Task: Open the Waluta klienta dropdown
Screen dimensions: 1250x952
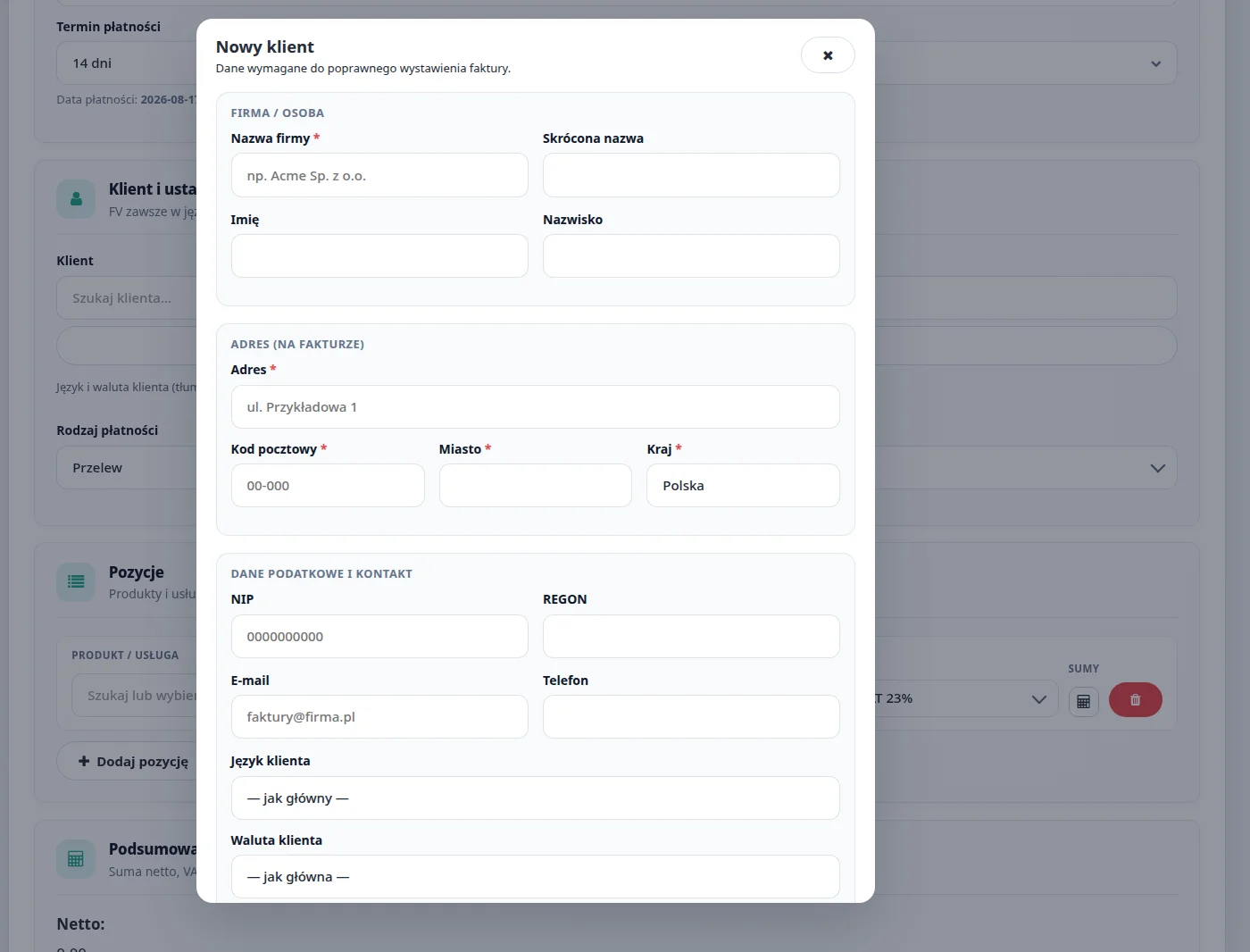Action: (536, 877)
